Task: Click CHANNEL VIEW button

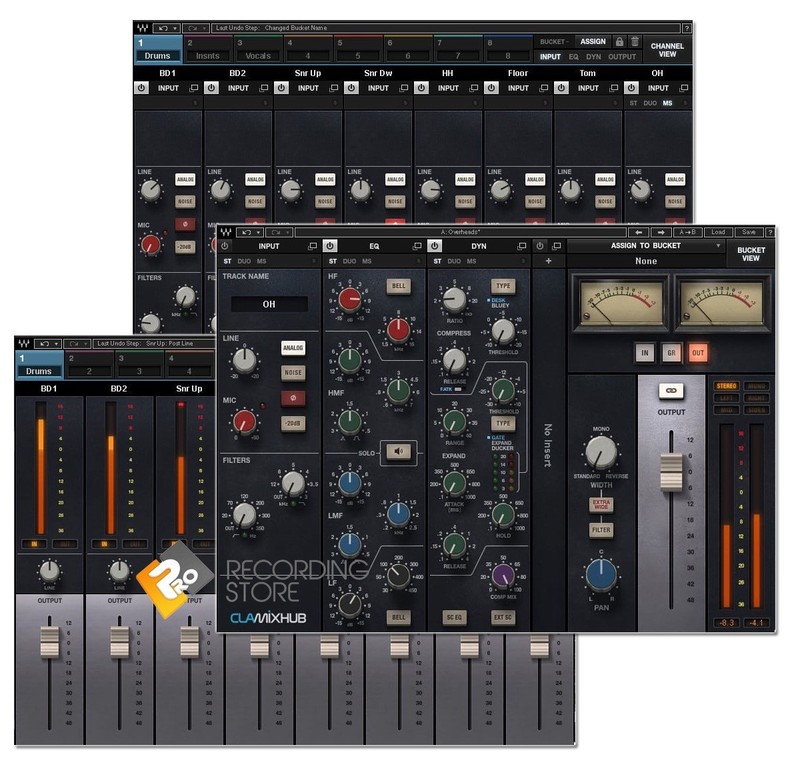Action: click(x=667, y=50)
